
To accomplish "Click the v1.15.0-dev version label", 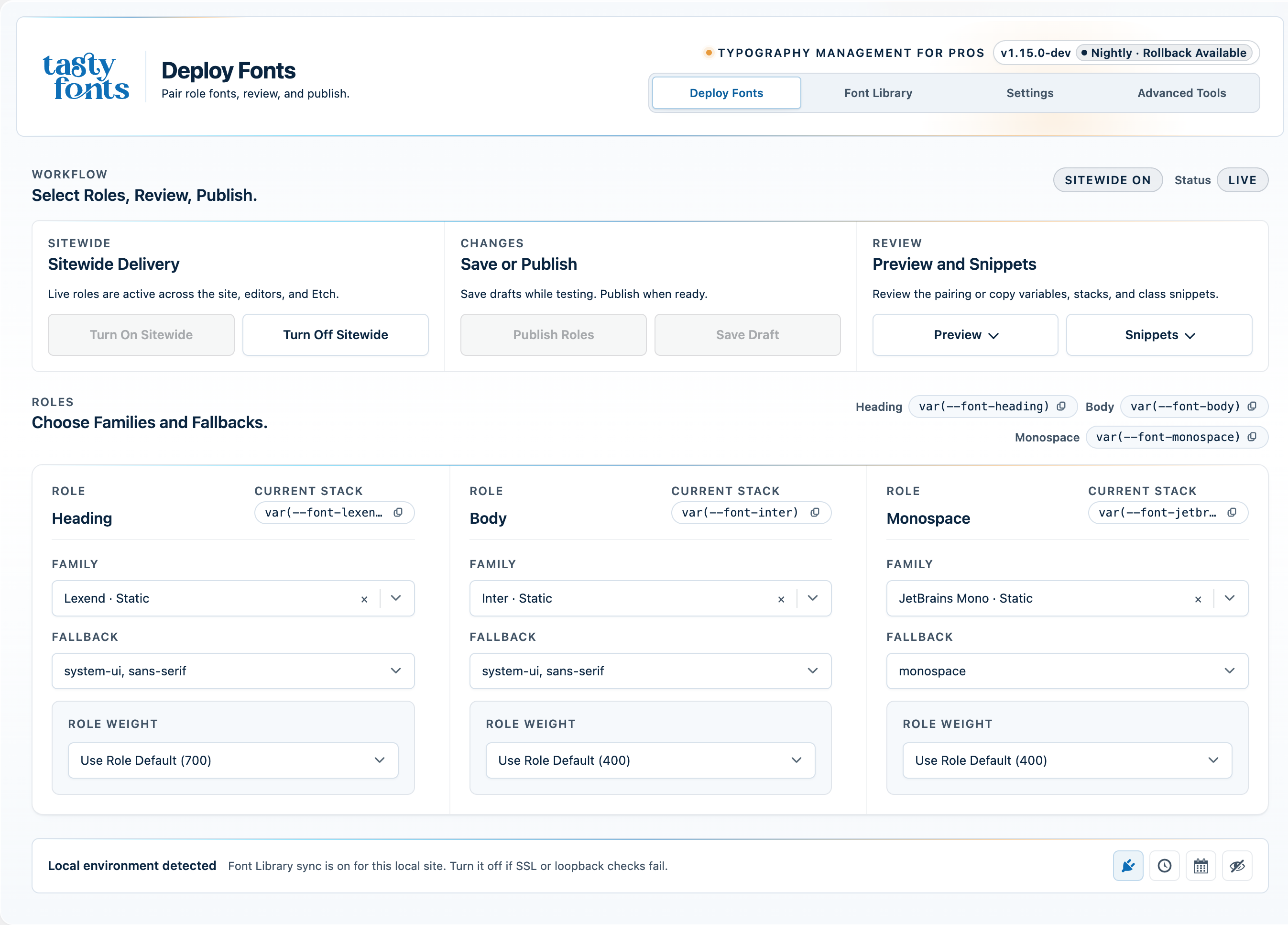I will (1035, 53).
